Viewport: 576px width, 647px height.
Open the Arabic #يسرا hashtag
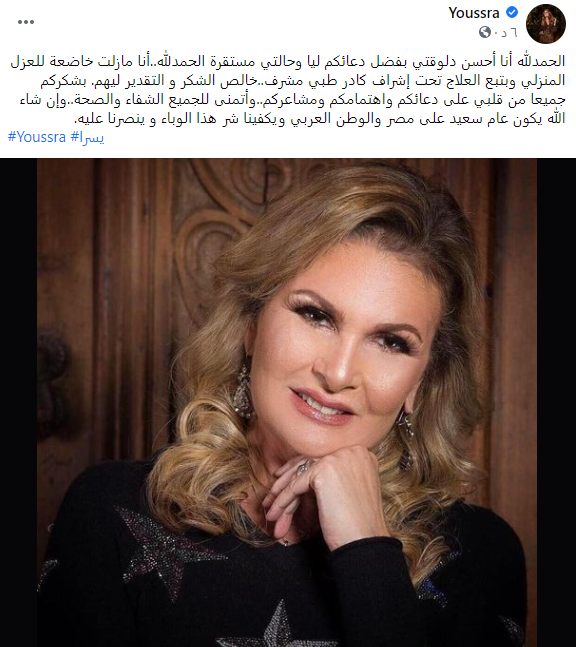coord(87,137)
